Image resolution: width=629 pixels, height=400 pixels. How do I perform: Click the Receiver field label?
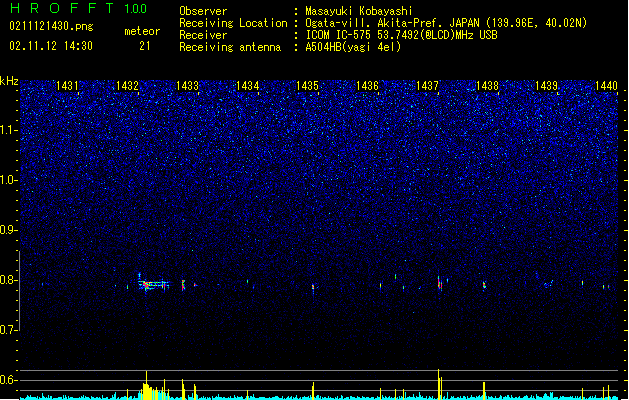[203, 35]
